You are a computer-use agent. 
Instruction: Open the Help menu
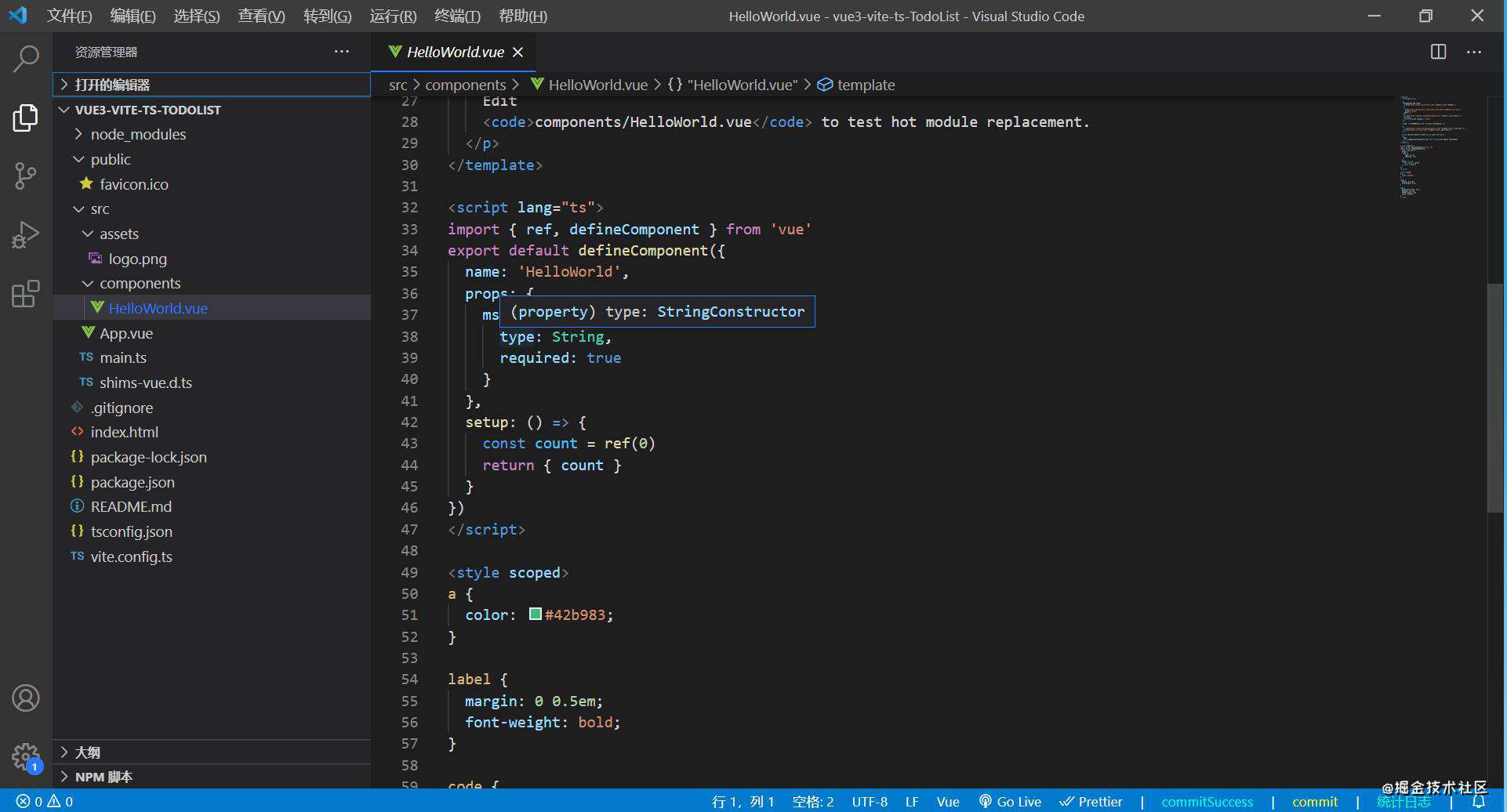(x=523, y=16)
